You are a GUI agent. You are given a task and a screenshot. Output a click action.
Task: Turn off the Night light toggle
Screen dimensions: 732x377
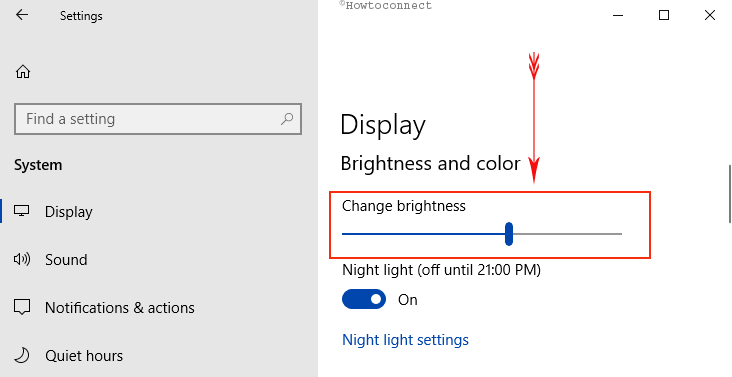pos(364,299)
